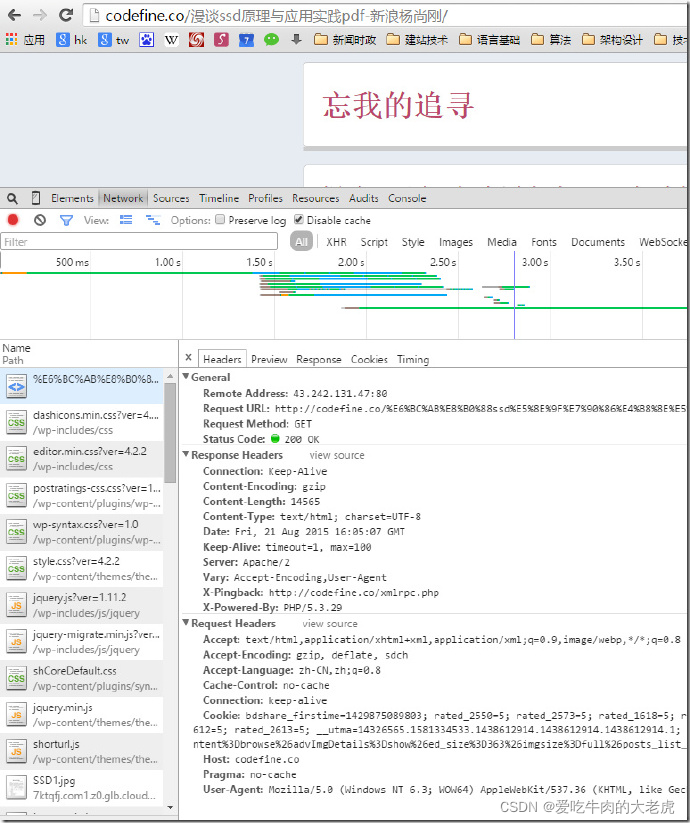This screenshot has height=823, width=690.
Task: Toggle the overview waterfall view icon
Action: 153,220
